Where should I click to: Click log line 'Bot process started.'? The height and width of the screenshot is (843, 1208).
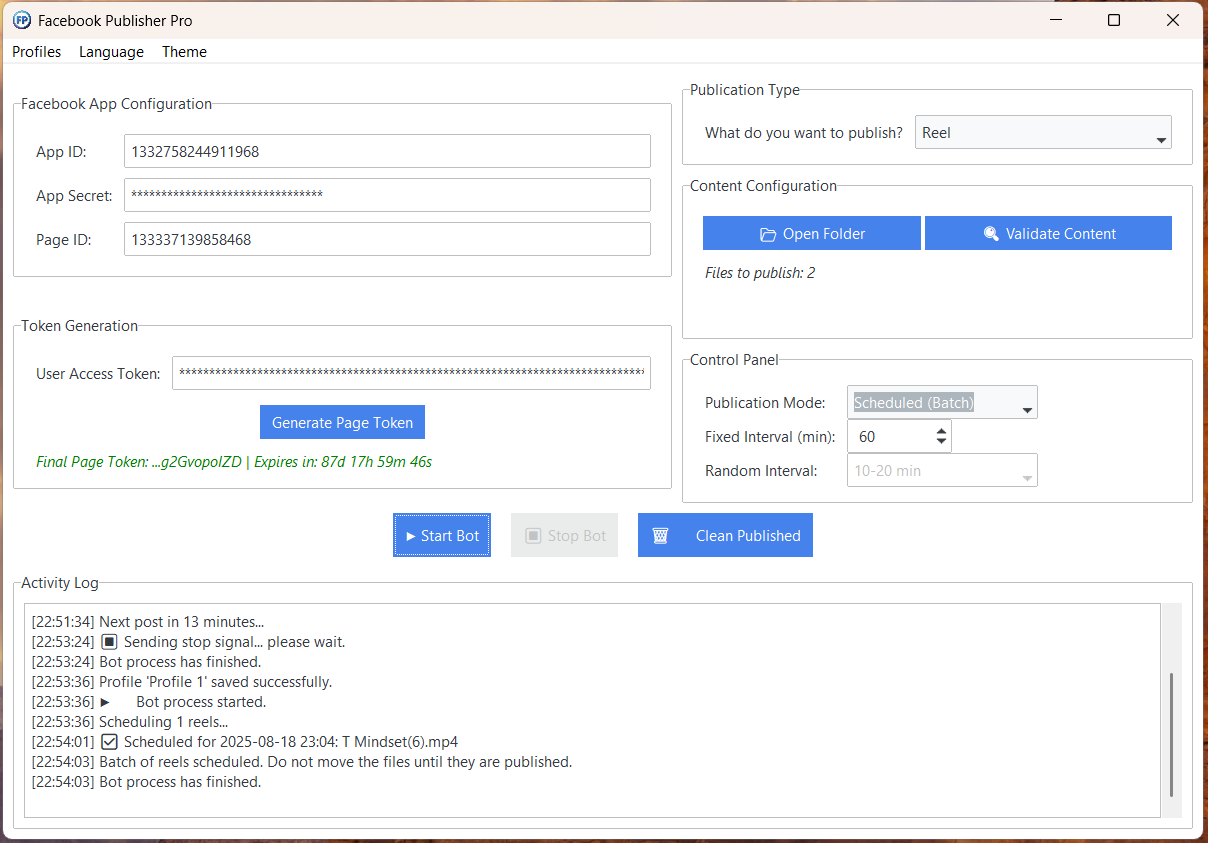click(x=149, y=702)
